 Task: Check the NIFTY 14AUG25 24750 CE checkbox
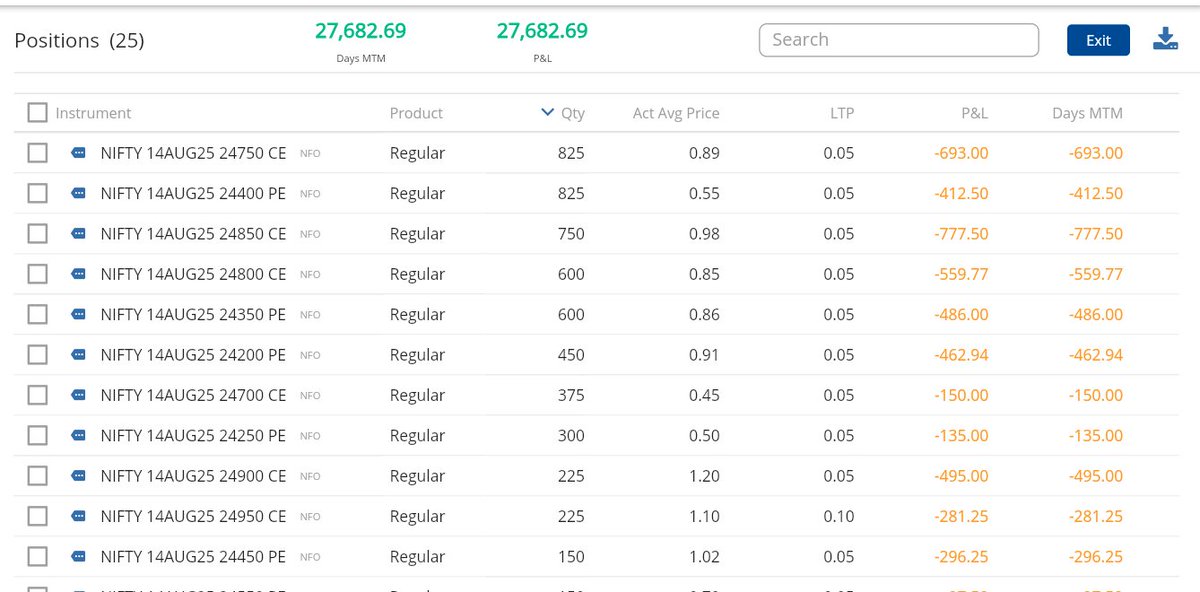[x=37, y=153]
